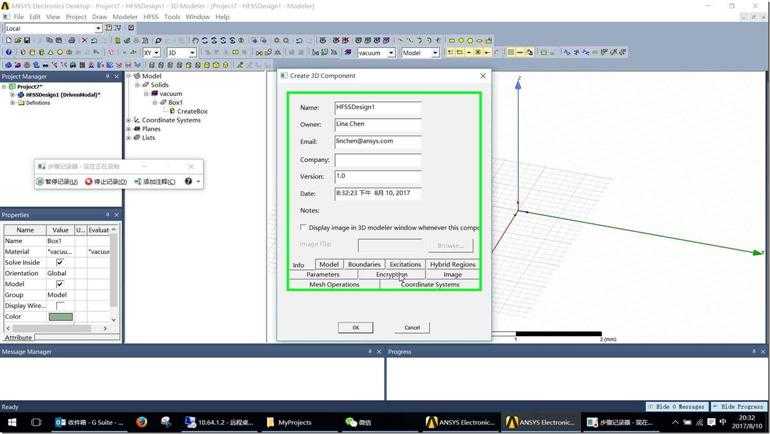This screenshot has height=434, width=770.
Task: Open the Modeler menu
Action: pyautogui.click(x=125, y=17)
